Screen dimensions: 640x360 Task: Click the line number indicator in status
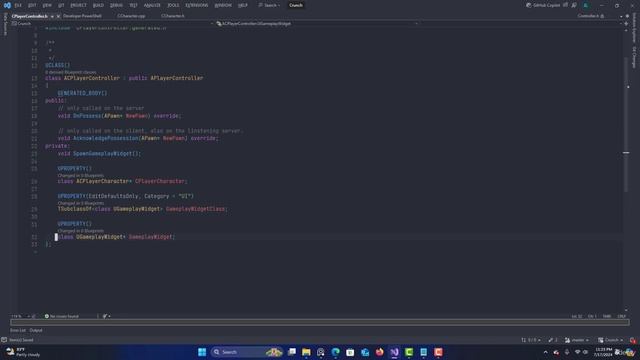click(x=577, y=316)
